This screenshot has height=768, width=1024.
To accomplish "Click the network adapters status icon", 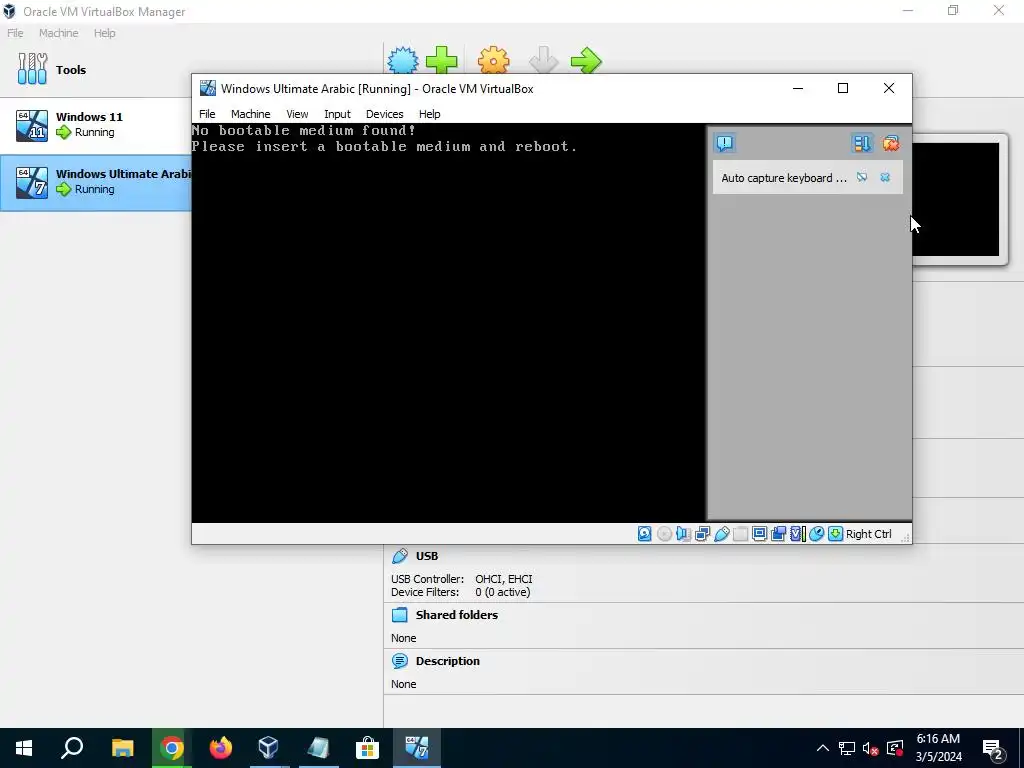I will [x=703, y=534].
